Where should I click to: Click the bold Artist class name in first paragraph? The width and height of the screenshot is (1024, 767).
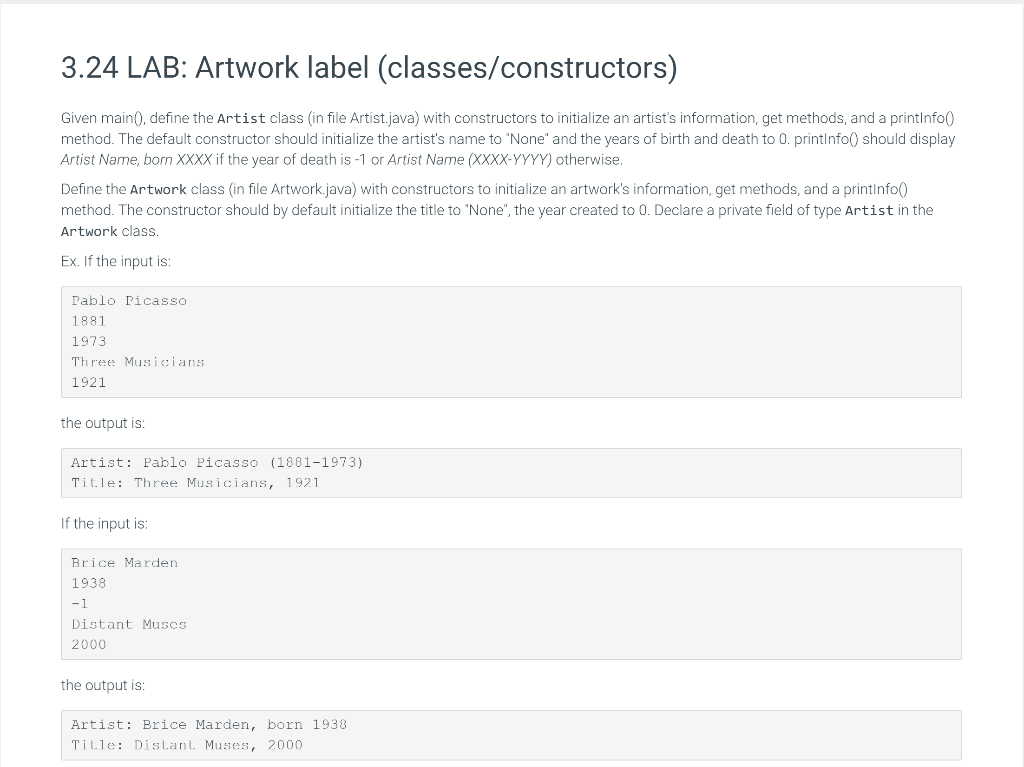241,118
